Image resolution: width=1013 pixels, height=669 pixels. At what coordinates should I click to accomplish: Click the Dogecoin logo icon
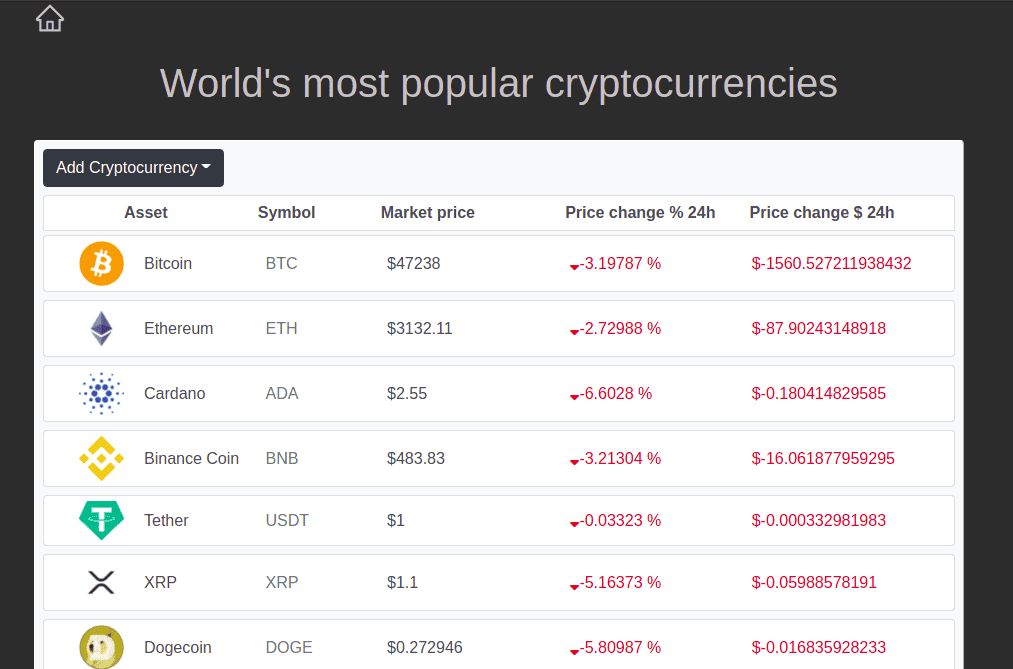coord(101,647)
